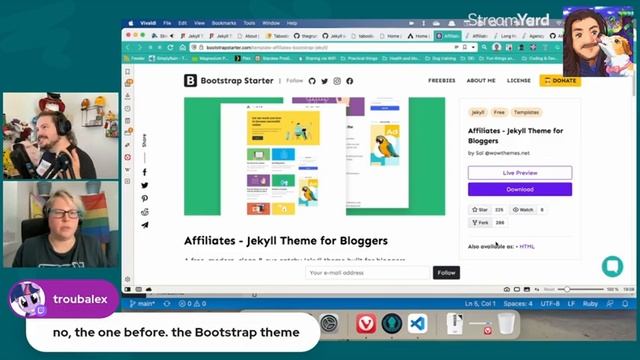
Task: Open the Instagram icon in the site header
Action: [x=337, y=81]
